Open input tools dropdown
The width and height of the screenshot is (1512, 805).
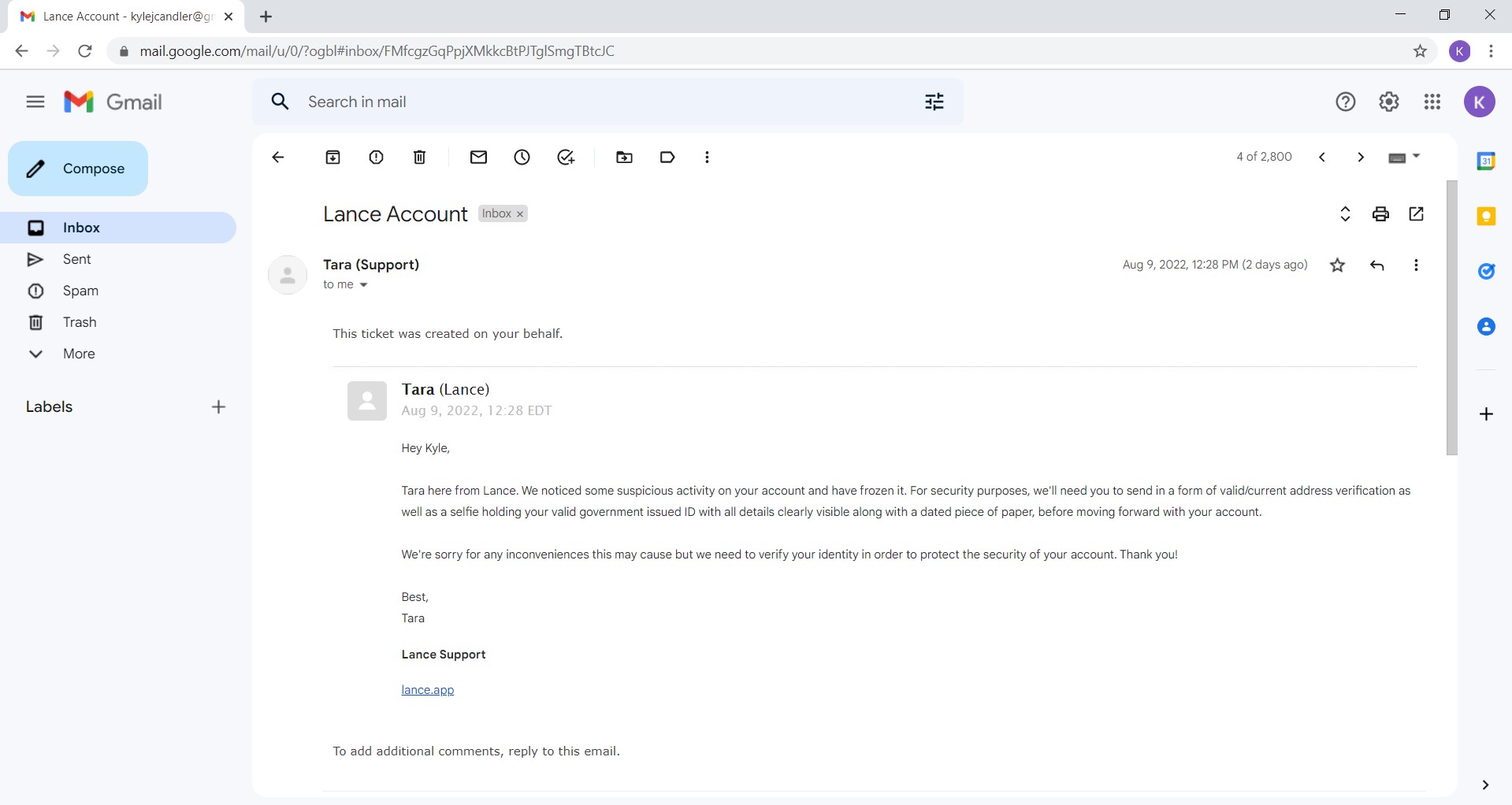[1416, 156]
